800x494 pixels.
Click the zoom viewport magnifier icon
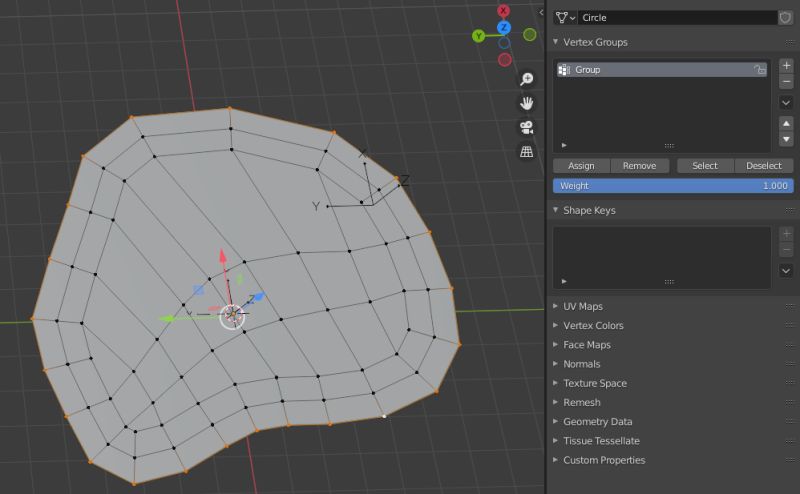(527, 79)
